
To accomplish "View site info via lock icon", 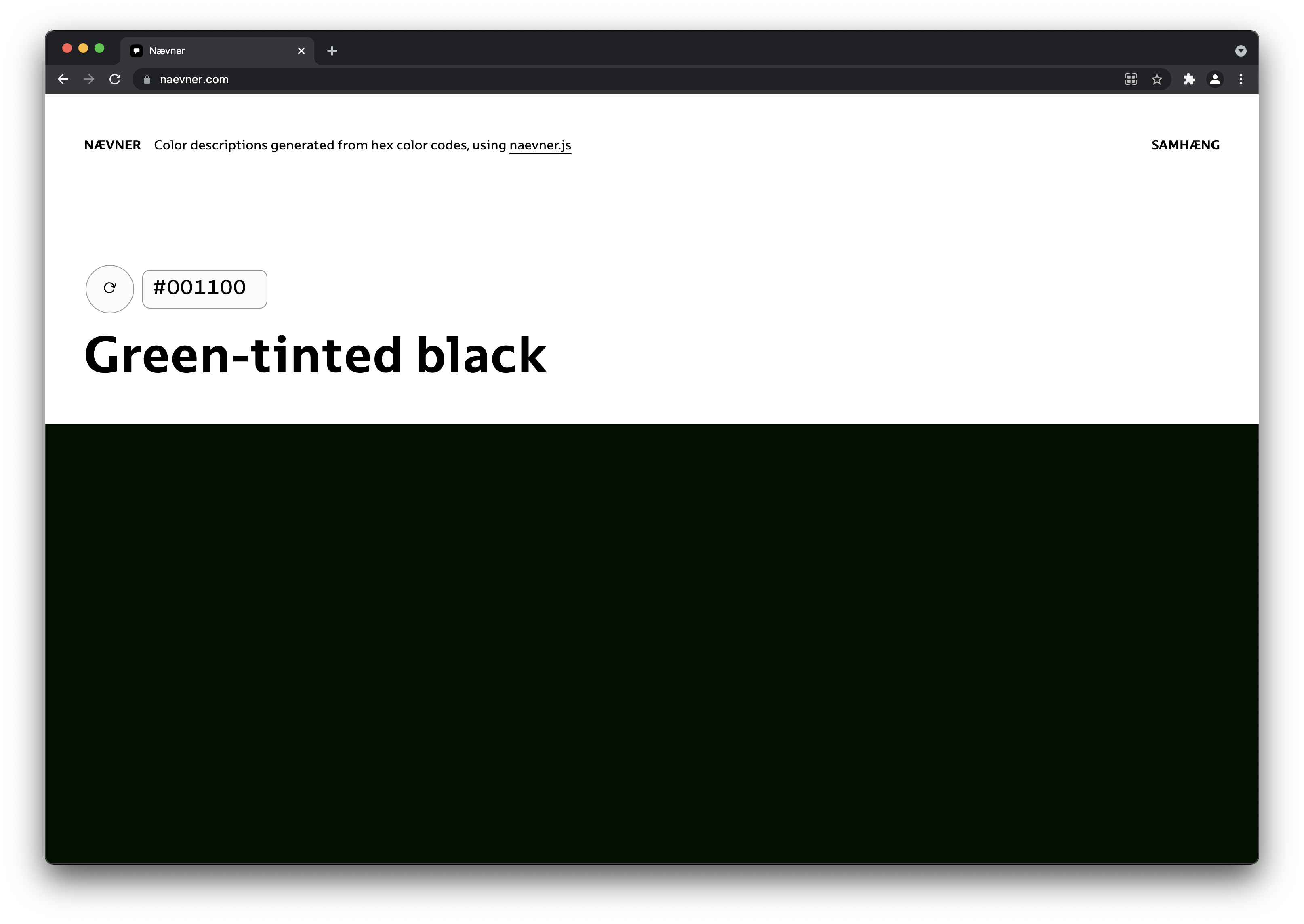I will click(x=147, y=79).
